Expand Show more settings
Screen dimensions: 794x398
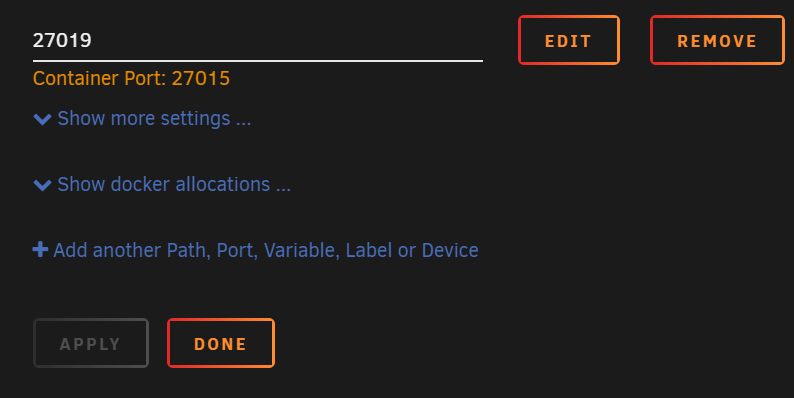point(142,118)
